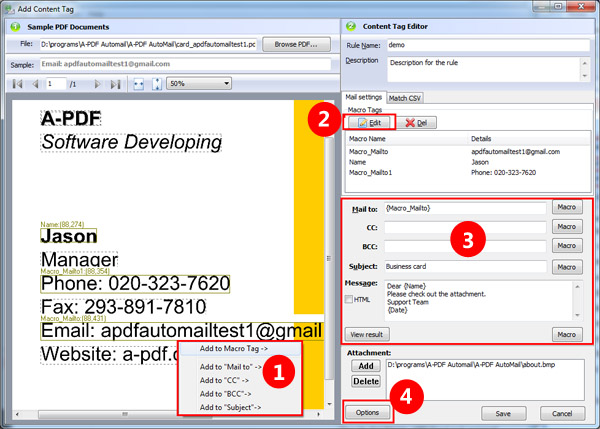Select the Macro_Mailto row
Screen dimensions: 600x429
[x=468, y=152]
